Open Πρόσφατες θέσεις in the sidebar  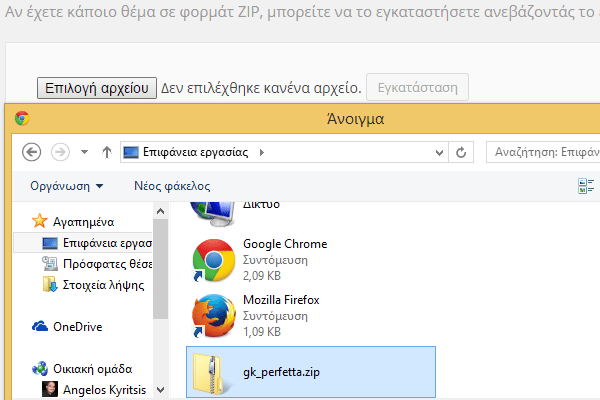pos(107,264)
